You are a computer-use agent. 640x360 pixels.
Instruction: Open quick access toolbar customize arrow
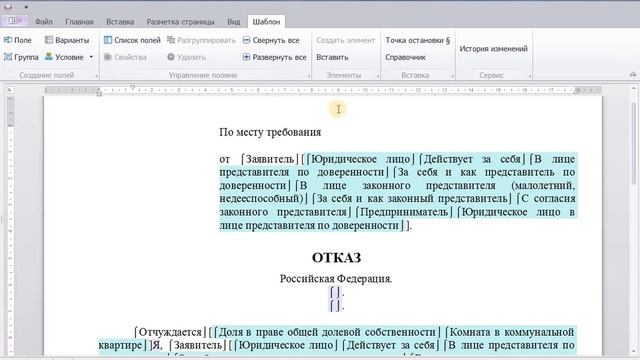[x=26, y=7]
